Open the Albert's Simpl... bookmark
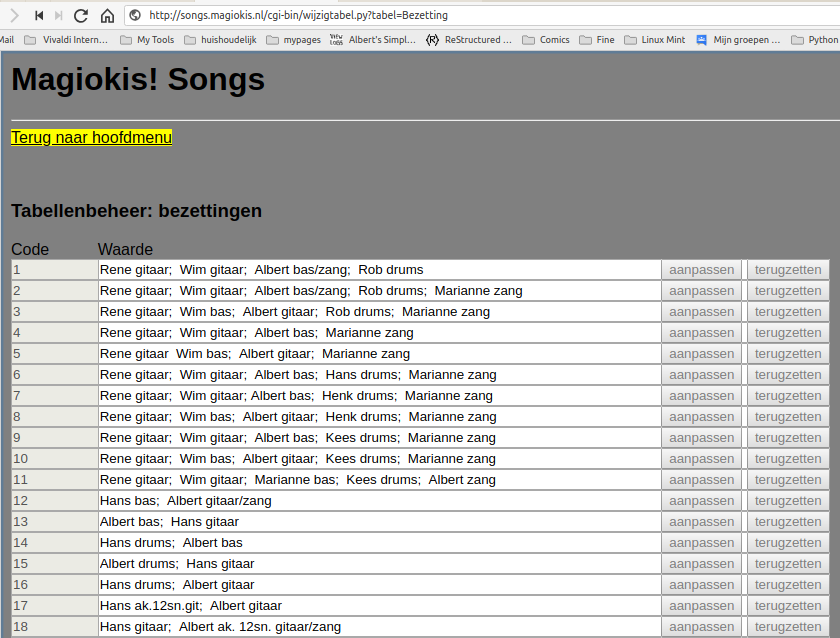Image resolution: width=840 pixels, height=638 pixels. pyautogui.click(x=372, y=40)
